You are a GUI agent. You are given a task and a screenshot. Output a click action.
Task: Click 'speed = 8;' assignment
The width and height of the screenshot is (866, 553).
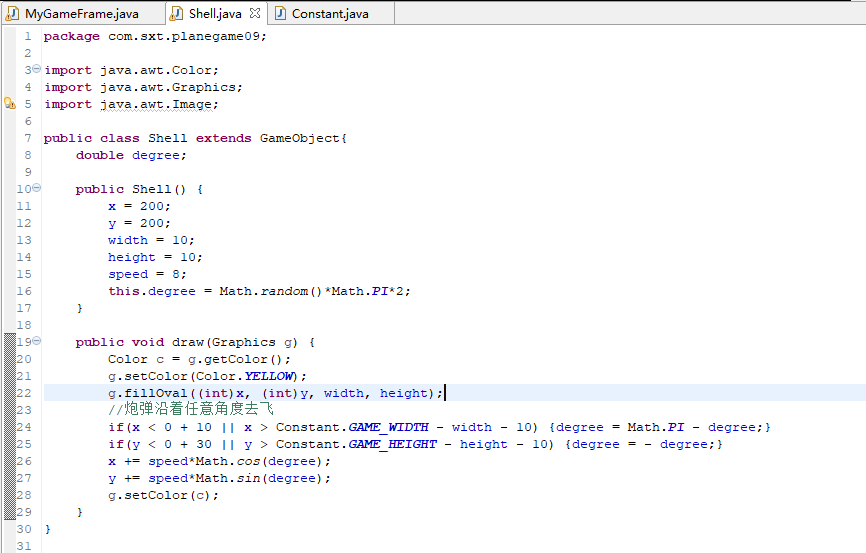(x=147, y=275)
